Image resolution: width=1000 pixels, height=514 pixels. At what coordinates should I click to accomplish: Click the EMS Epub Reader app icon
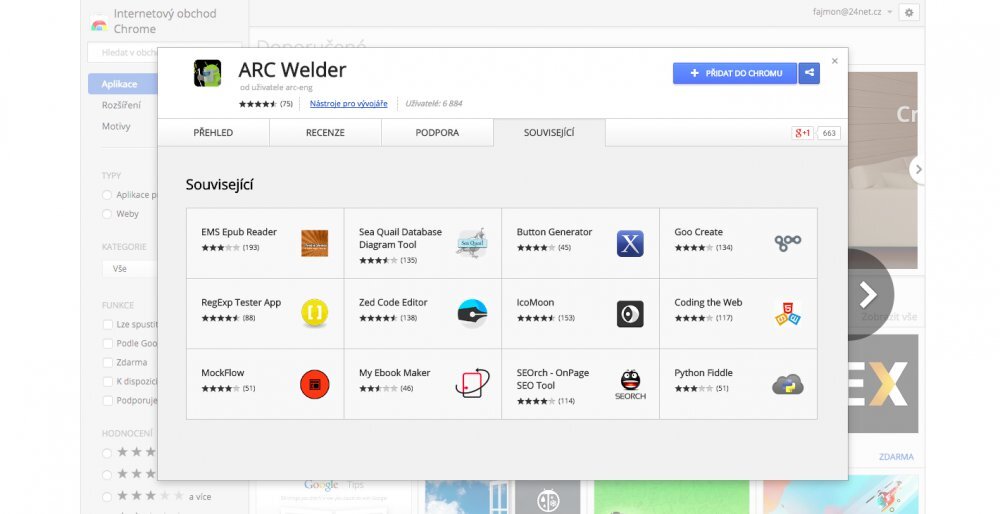314,243
